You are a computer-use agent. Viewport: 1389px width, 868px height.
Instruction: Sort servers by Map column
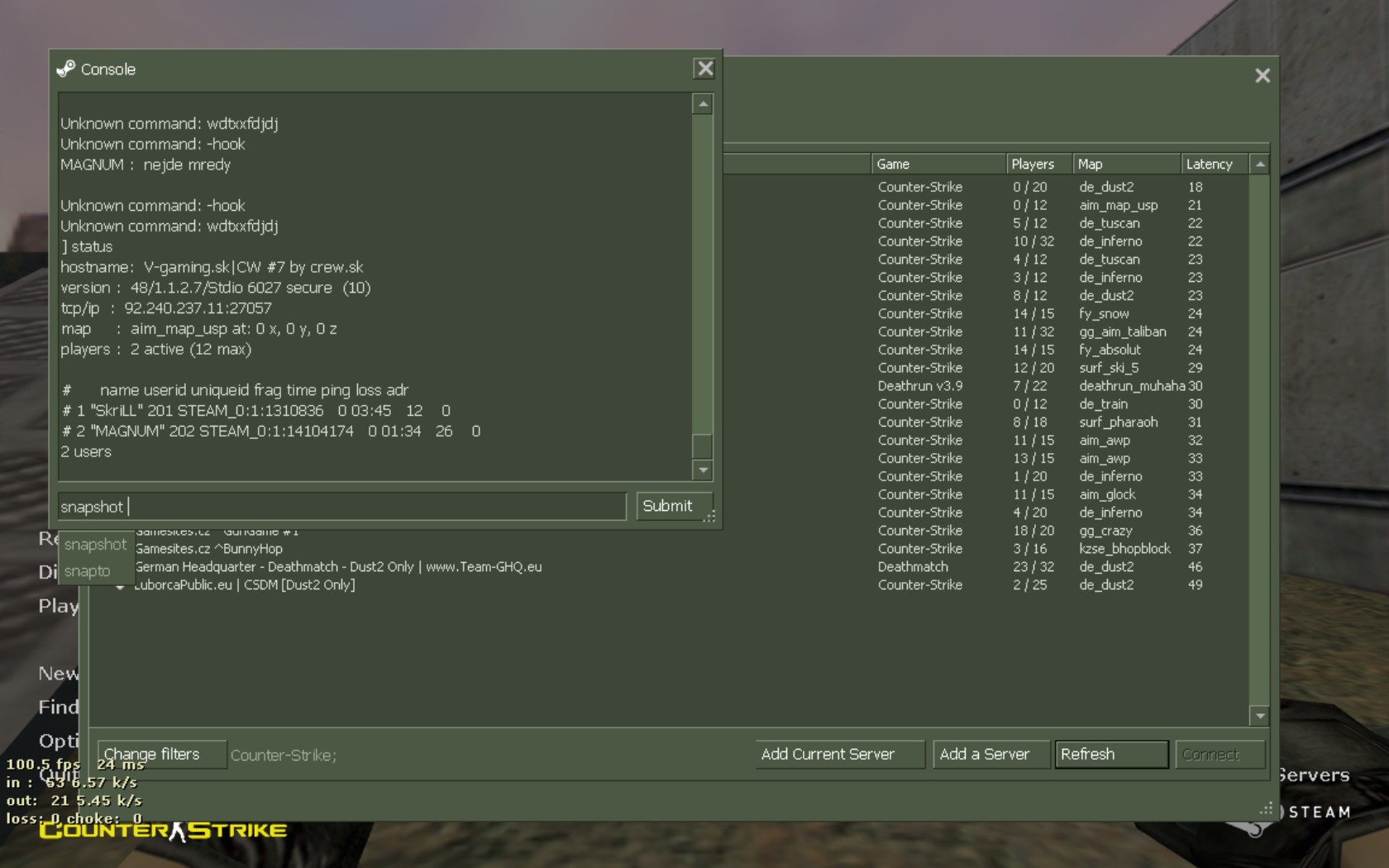click(x=1127, y=164)
